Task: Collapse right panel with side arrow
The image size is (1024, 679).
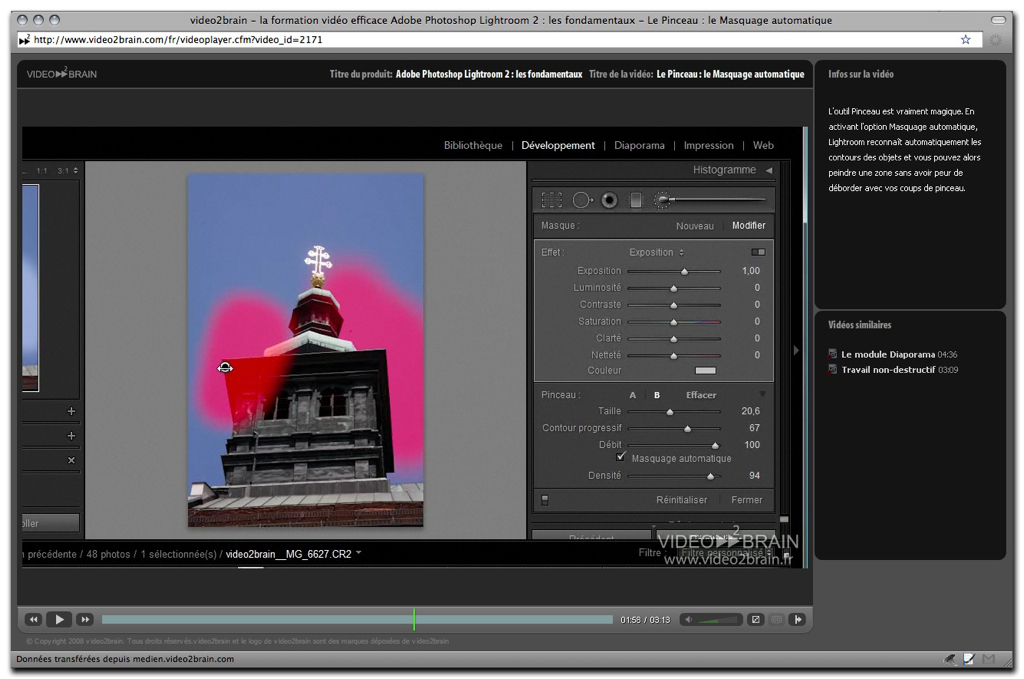Action: click(x=796, y=350)
